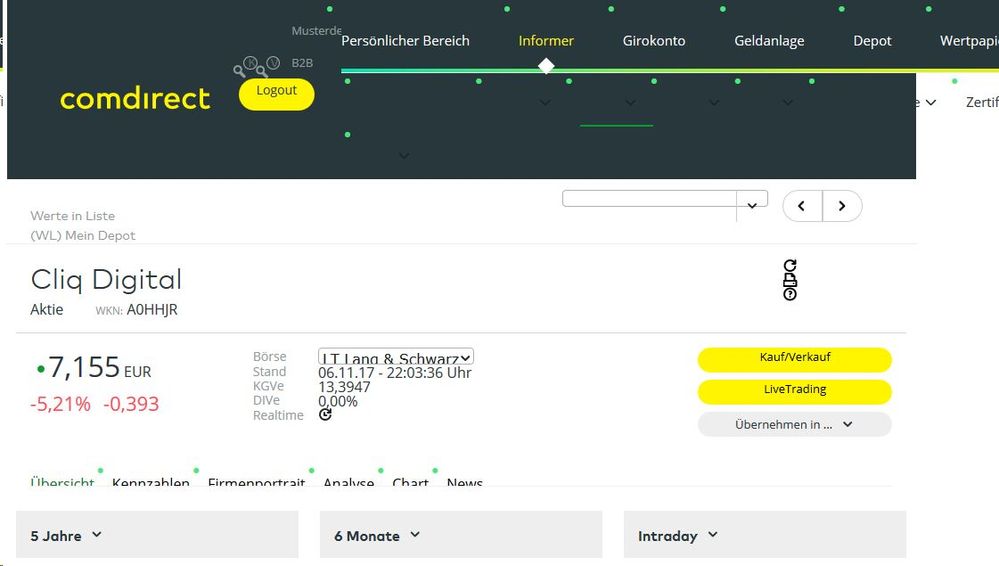Open the Girokonto menu
The image size is (999, 566).
[x=654, y=41]
